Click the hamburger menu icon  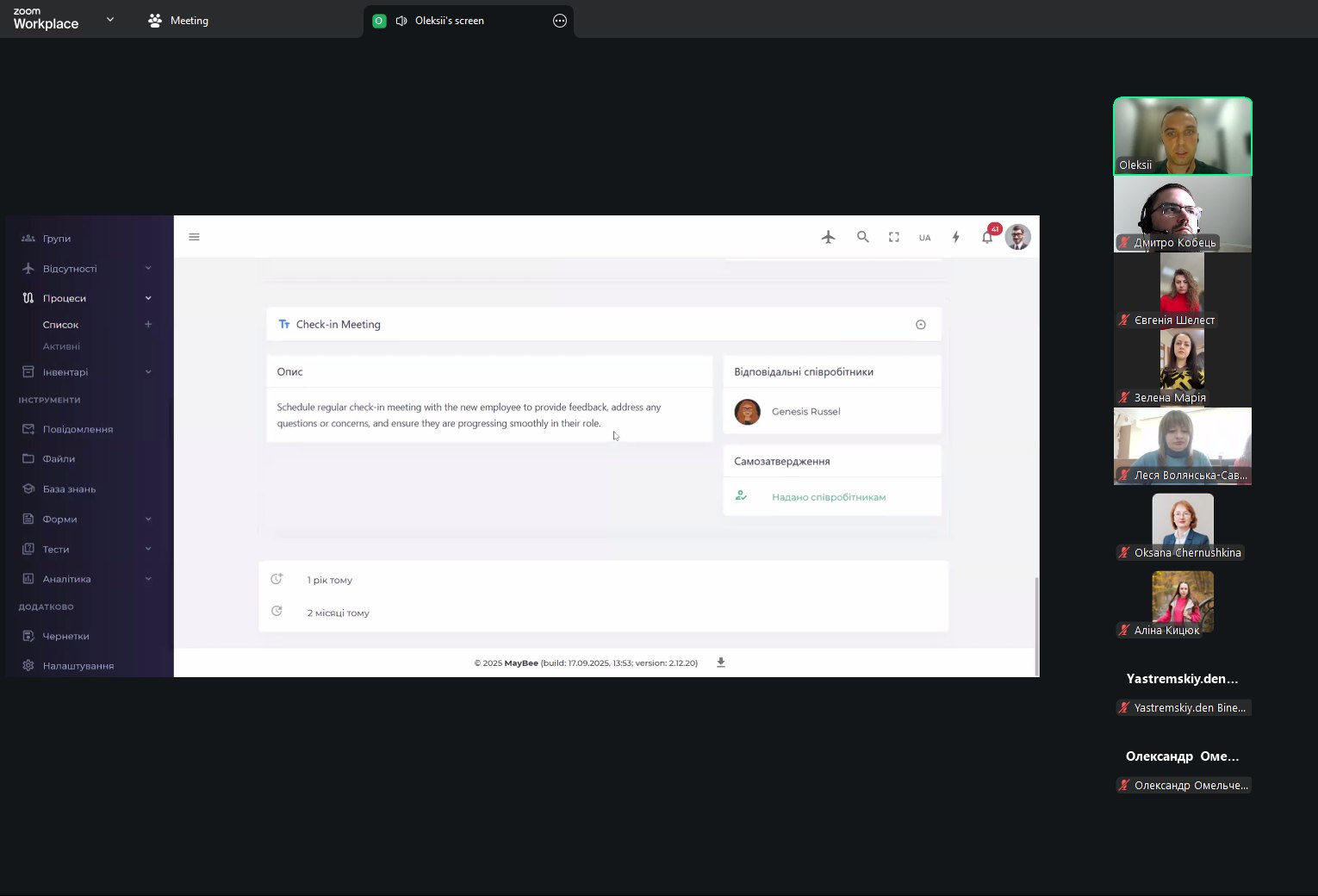tap(194, 237)
